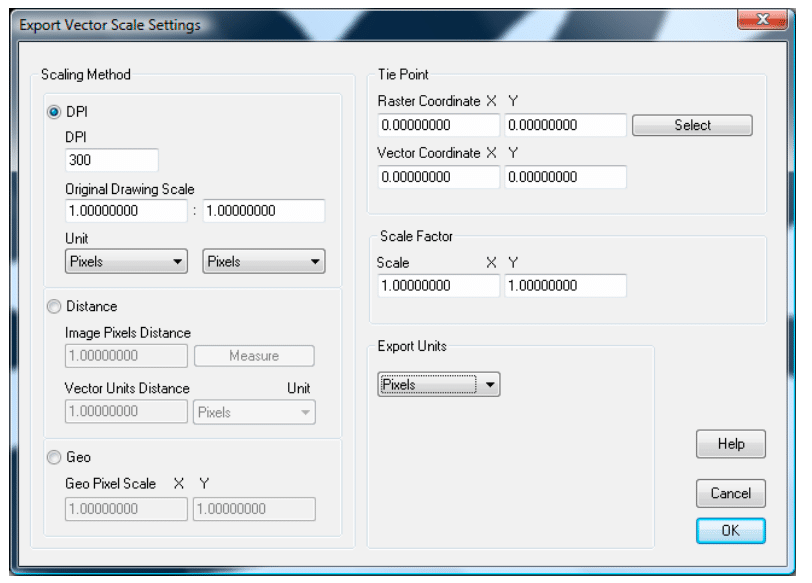Click the Scale Factor X field

(440, 286)
